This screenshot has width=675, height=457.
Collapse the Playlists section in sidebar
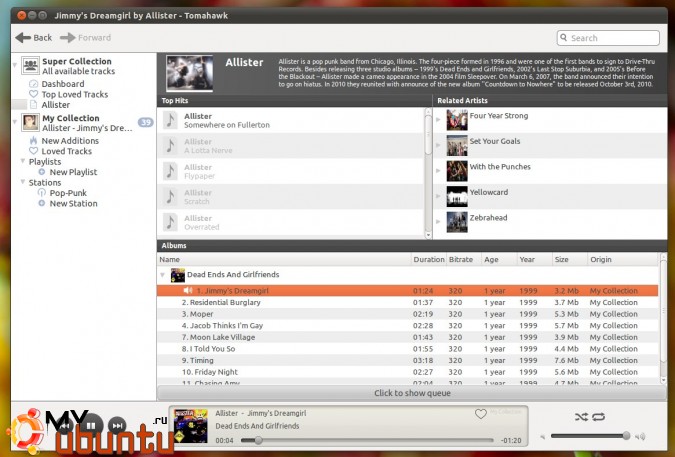coord(23,161)
